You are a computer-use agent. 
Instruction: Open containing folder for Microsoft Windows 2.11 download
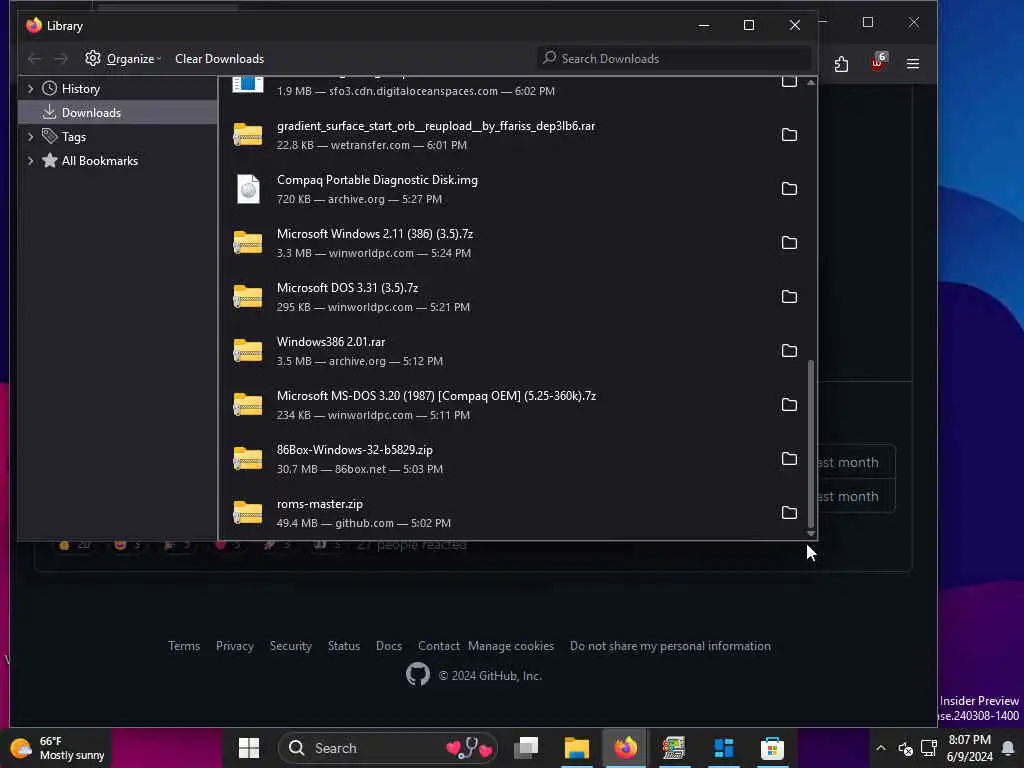coord(789,243)
